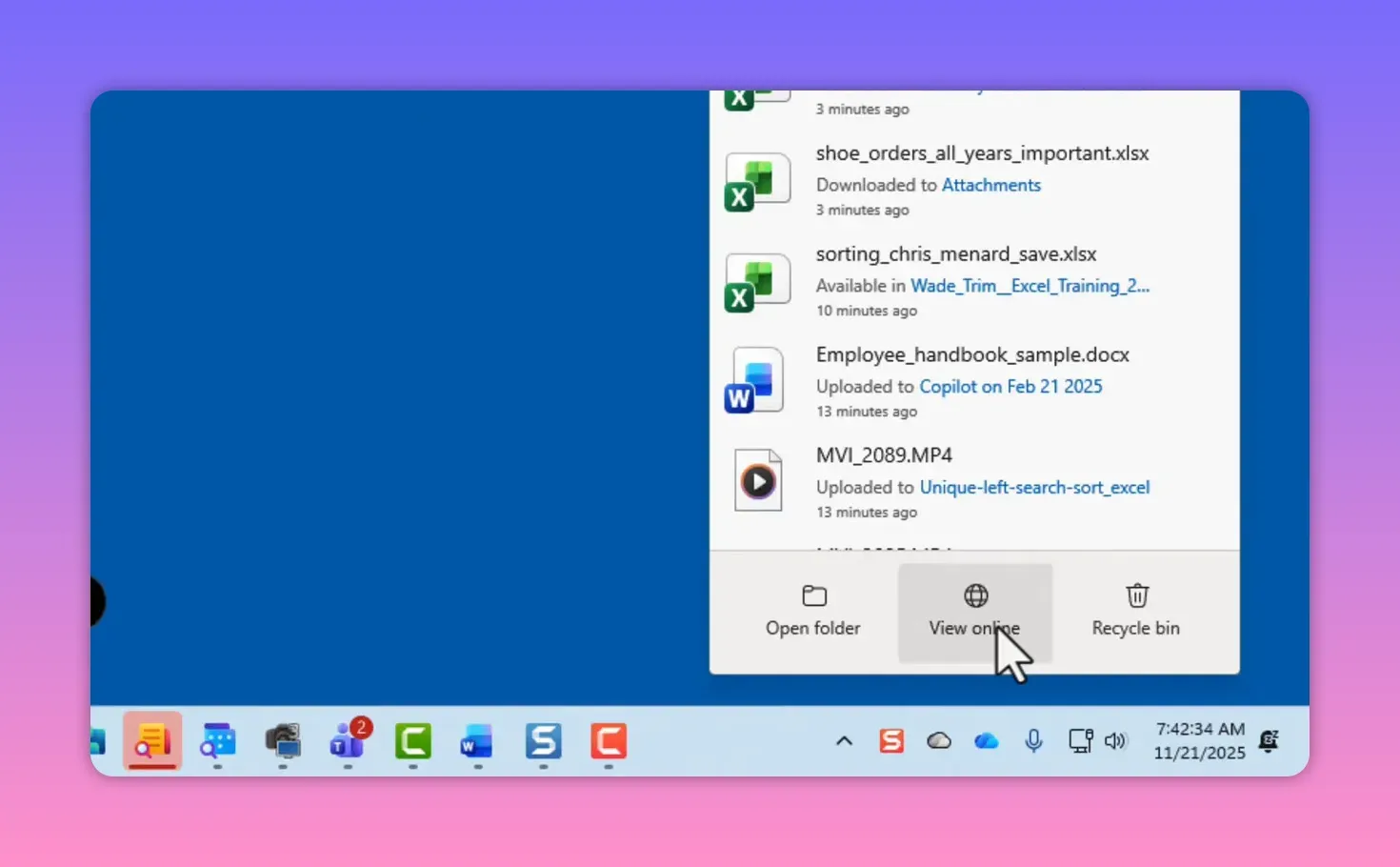1400x867 pixels.
Task: Open the Copilot on Feb 21 2025 link
Action: click(1010, 386)
